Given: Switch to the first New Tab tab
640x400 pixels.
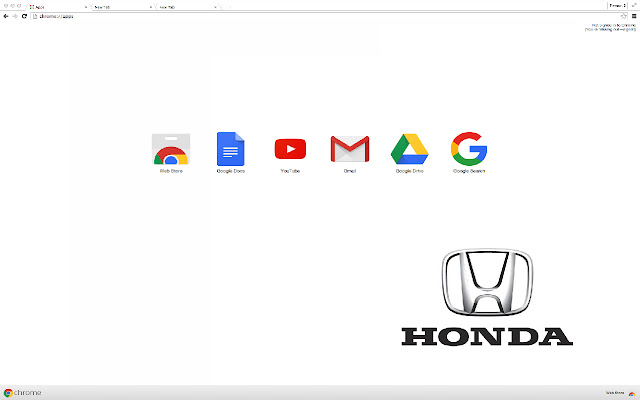Looking at the screenshot, I should pyautogui.click(x=122, y=7).
